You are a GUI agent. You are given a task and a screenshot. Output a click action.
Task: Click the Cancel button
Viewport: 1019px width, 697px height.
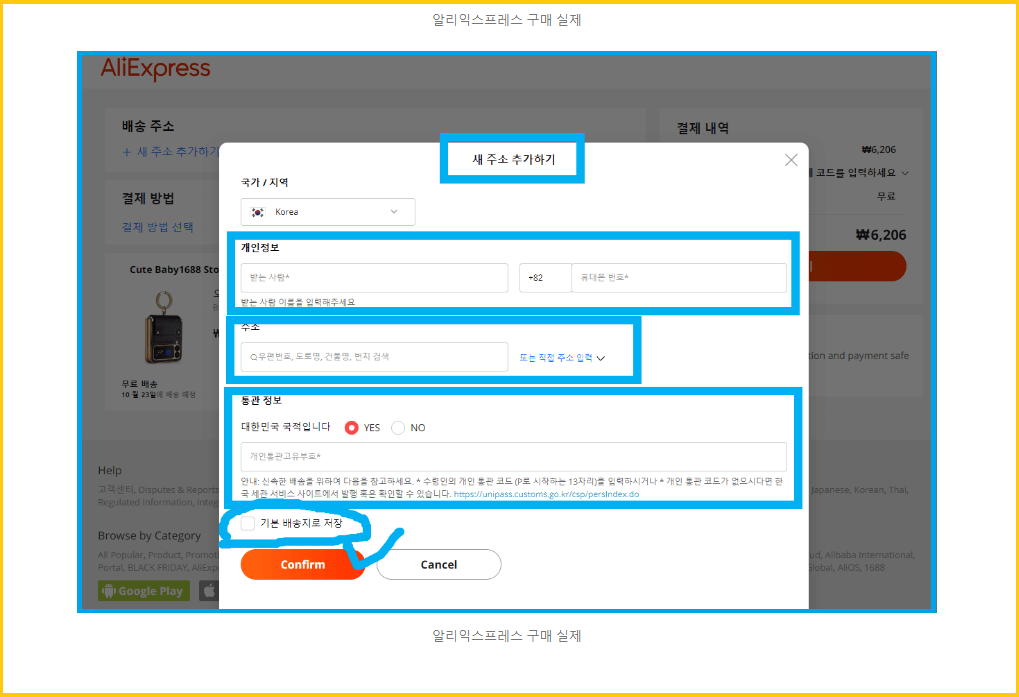pos(438,564)
